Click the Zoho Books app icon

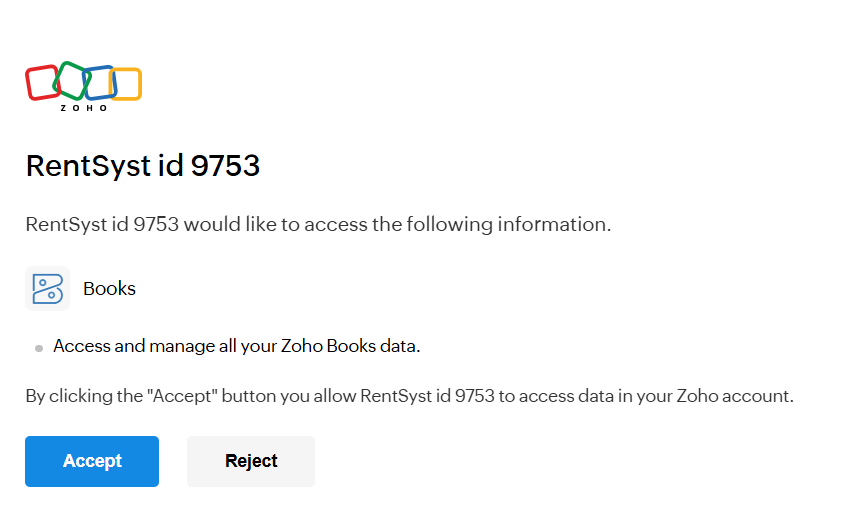coord(48,288)
